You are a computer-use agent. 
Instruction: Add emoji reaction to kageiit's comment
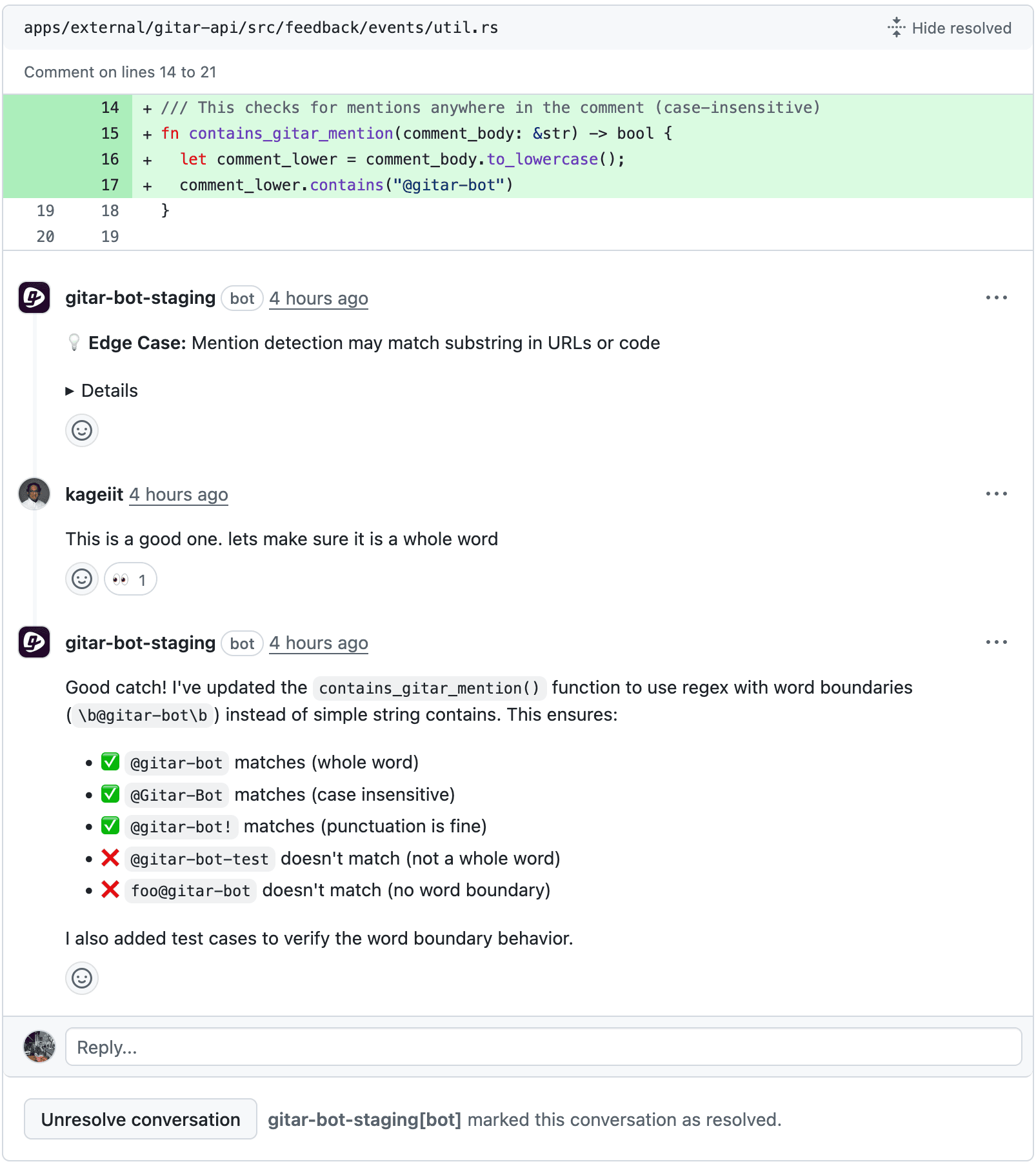click(82, 579)
